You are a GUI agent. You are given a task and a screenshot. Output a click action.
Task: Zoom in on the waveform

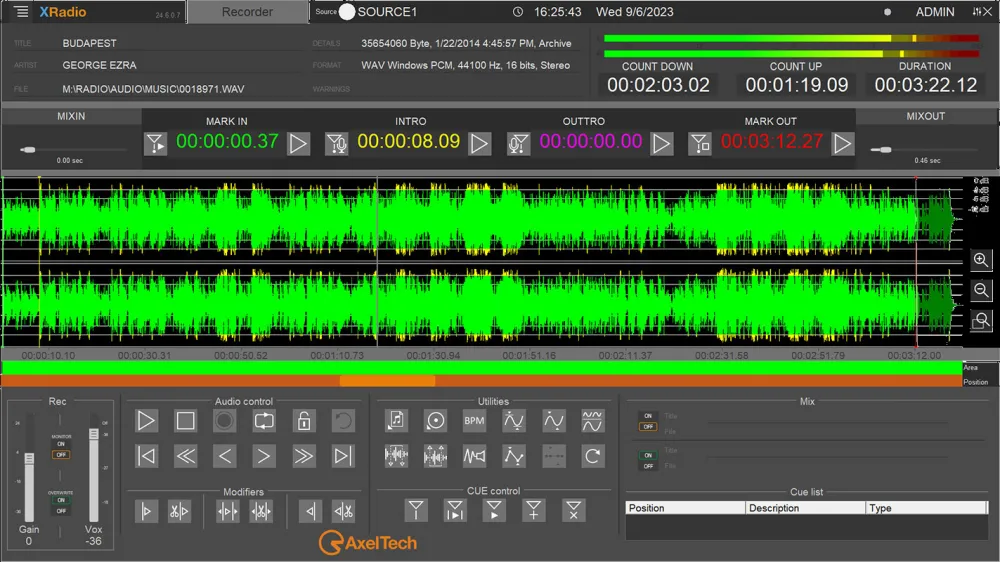[981, 260]
